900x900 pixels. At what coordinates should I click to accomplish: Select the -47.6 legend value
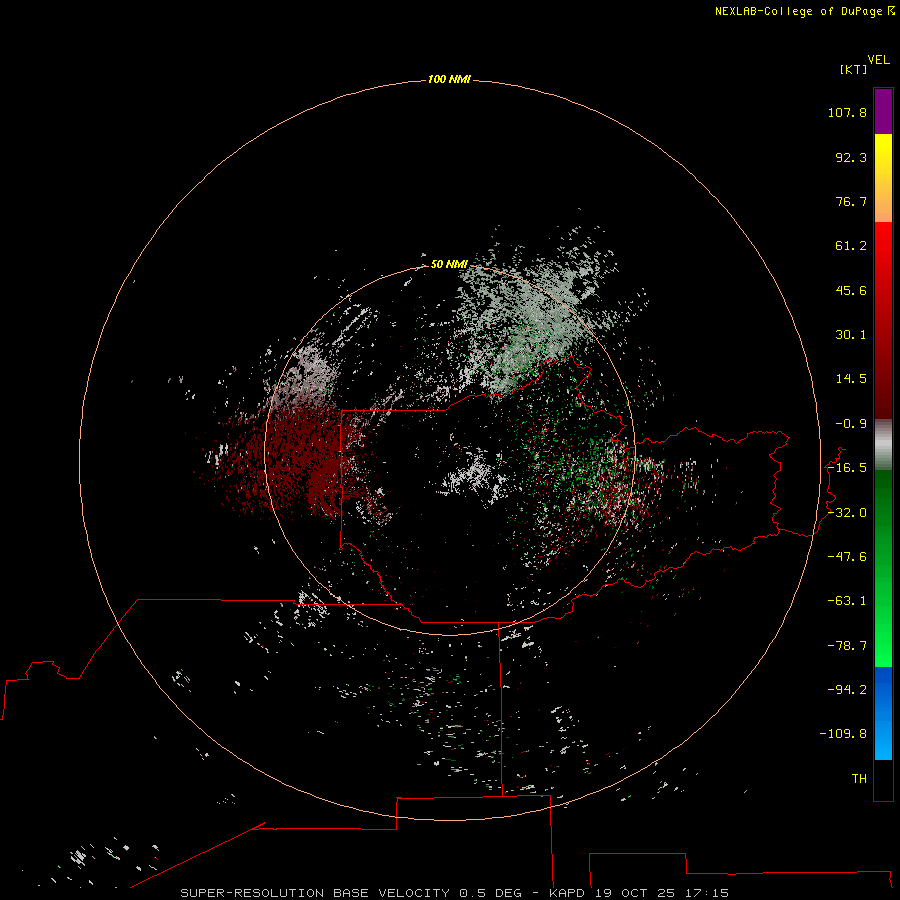click(x=847, y=557)
